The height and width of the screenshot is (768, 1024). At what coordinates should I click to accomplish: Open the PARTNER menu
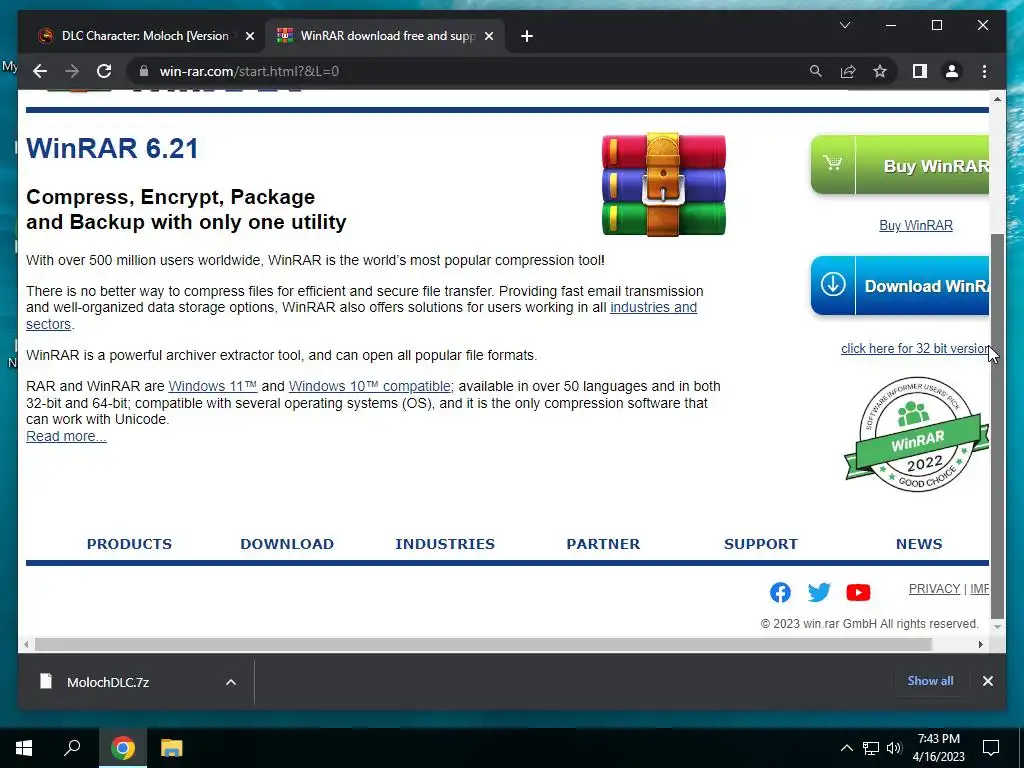tap(603, 544)
